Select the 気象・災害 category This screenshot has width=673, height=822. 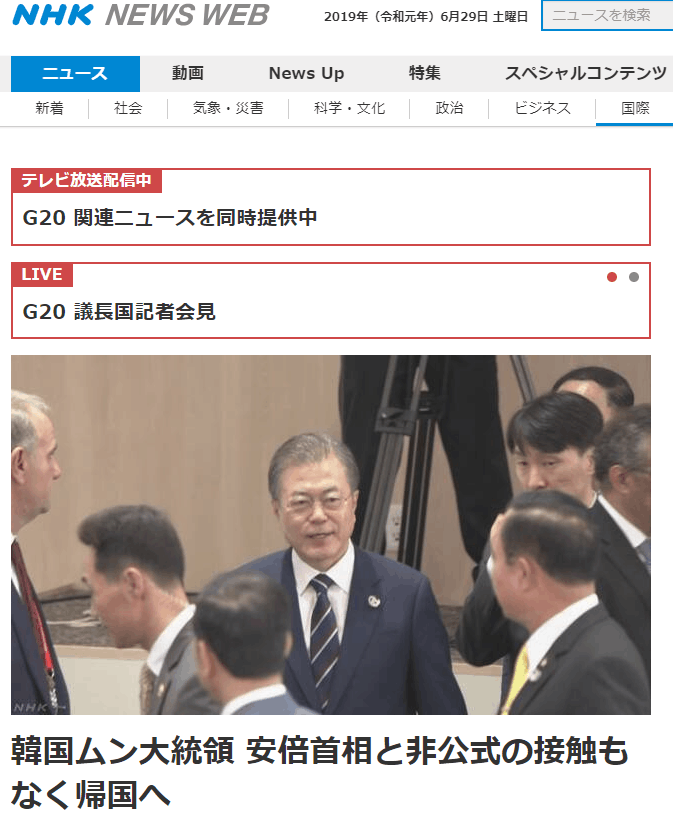(228, 109)
